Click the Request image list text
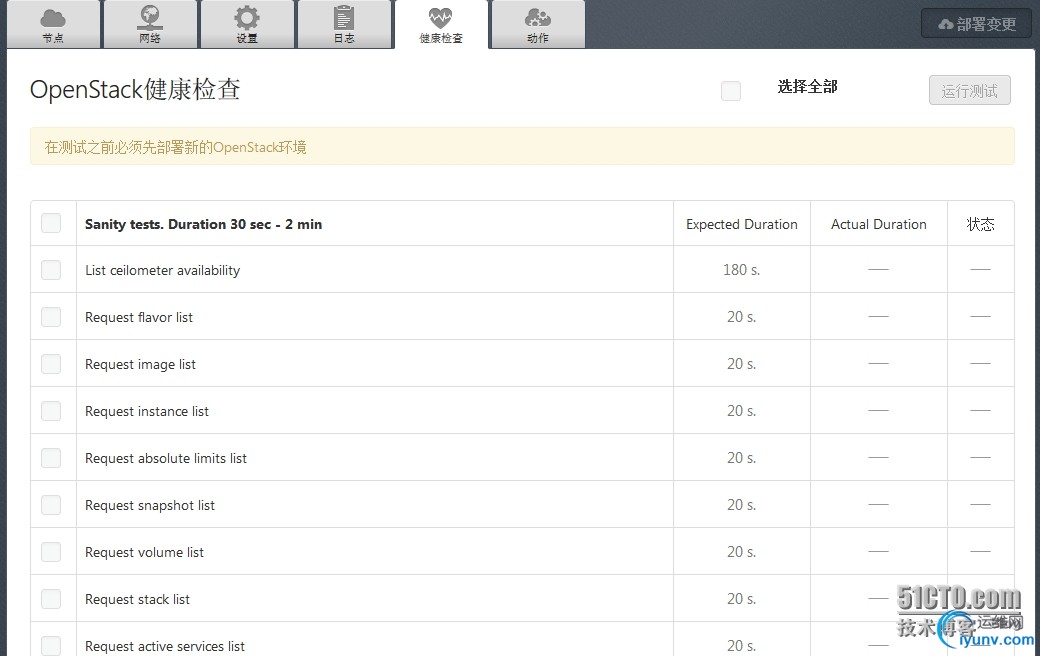The image size is (1040, 656). [x=141, y=365]
